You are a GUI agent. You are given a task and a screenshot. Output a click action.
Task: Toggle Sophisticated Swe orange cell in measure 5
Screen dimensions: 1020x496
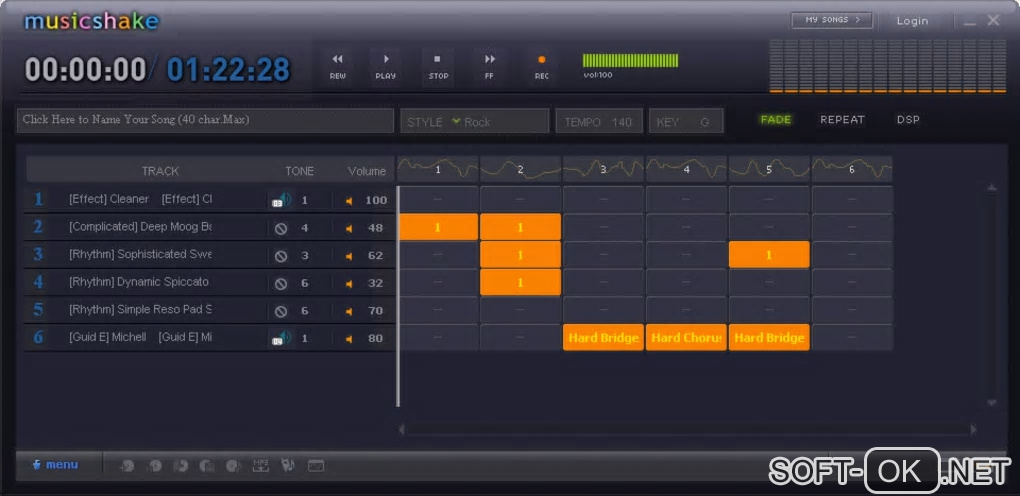769,255
